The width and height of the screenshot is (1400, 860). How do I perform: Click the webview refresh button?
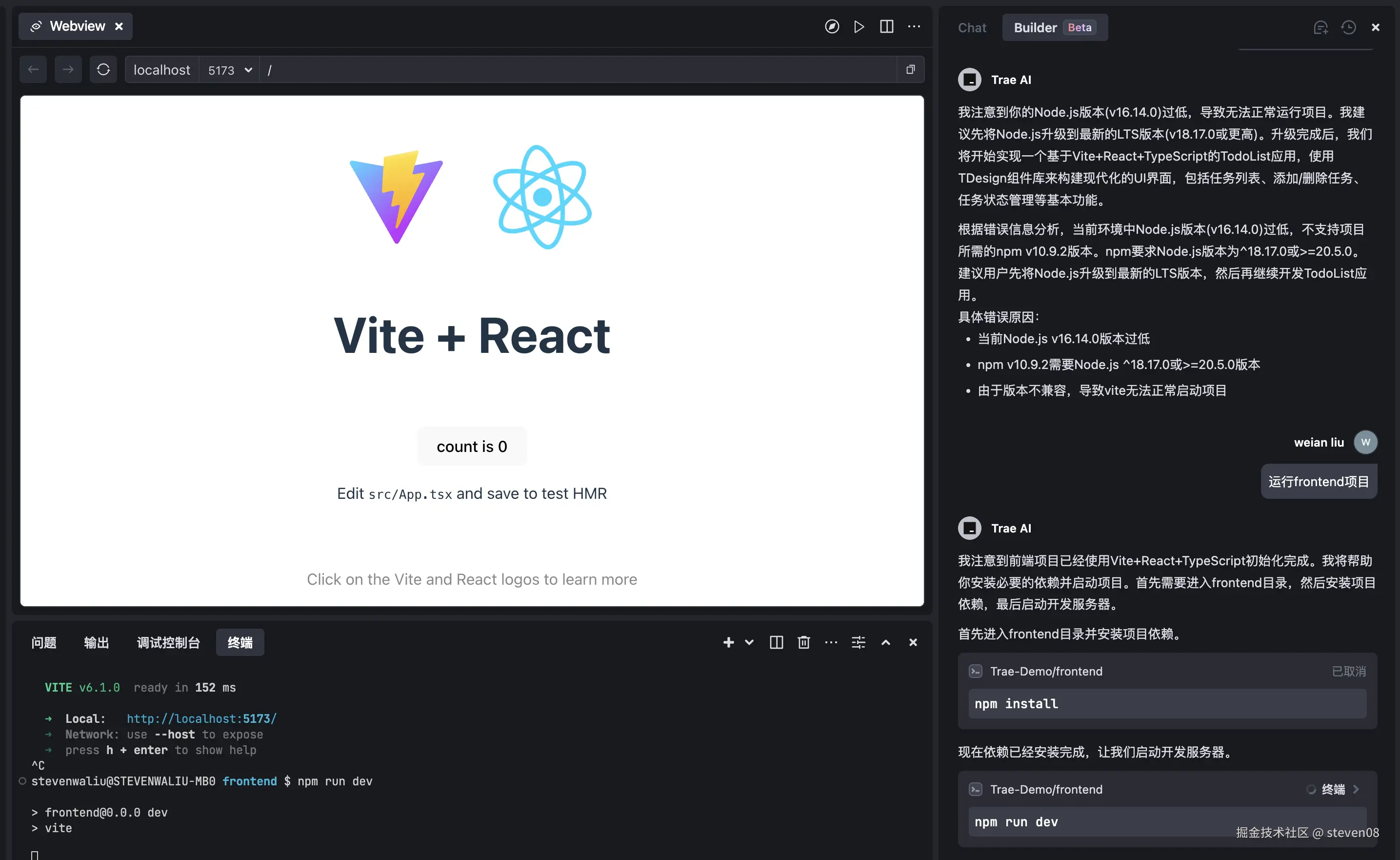(x=103, y=69)
